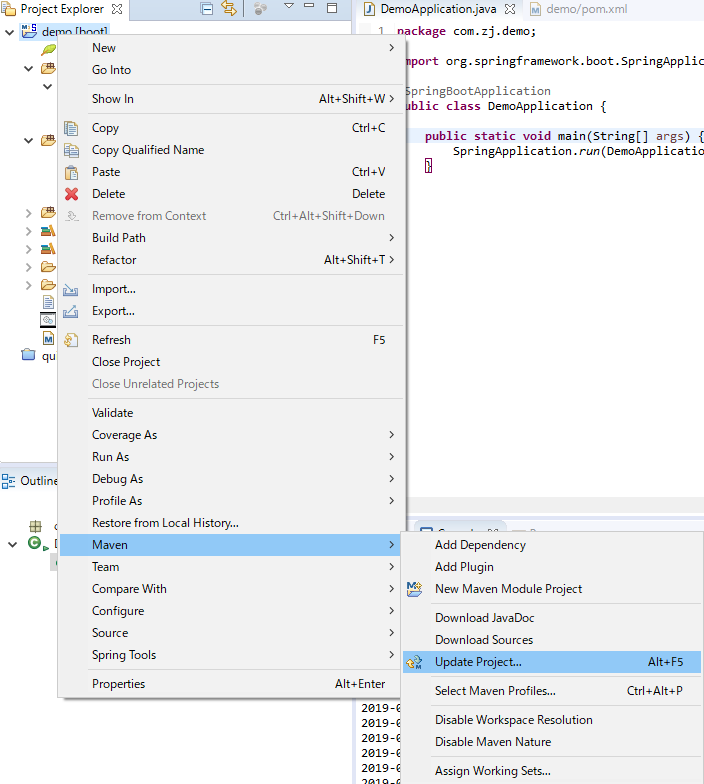The image size is (704, 784).
Task: Expand the Refactor submenu
Action: (x=232, y=260)
